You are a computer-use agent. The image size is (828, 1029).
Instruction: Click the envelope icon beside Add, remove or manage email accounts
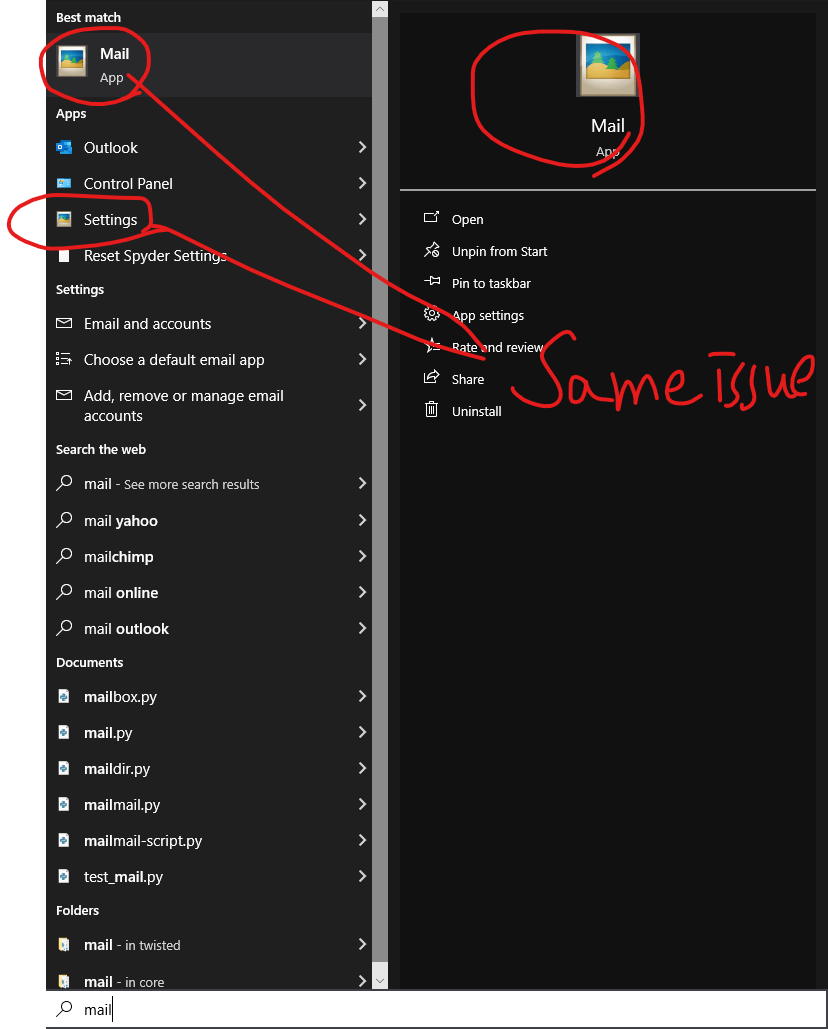[64, 395]
